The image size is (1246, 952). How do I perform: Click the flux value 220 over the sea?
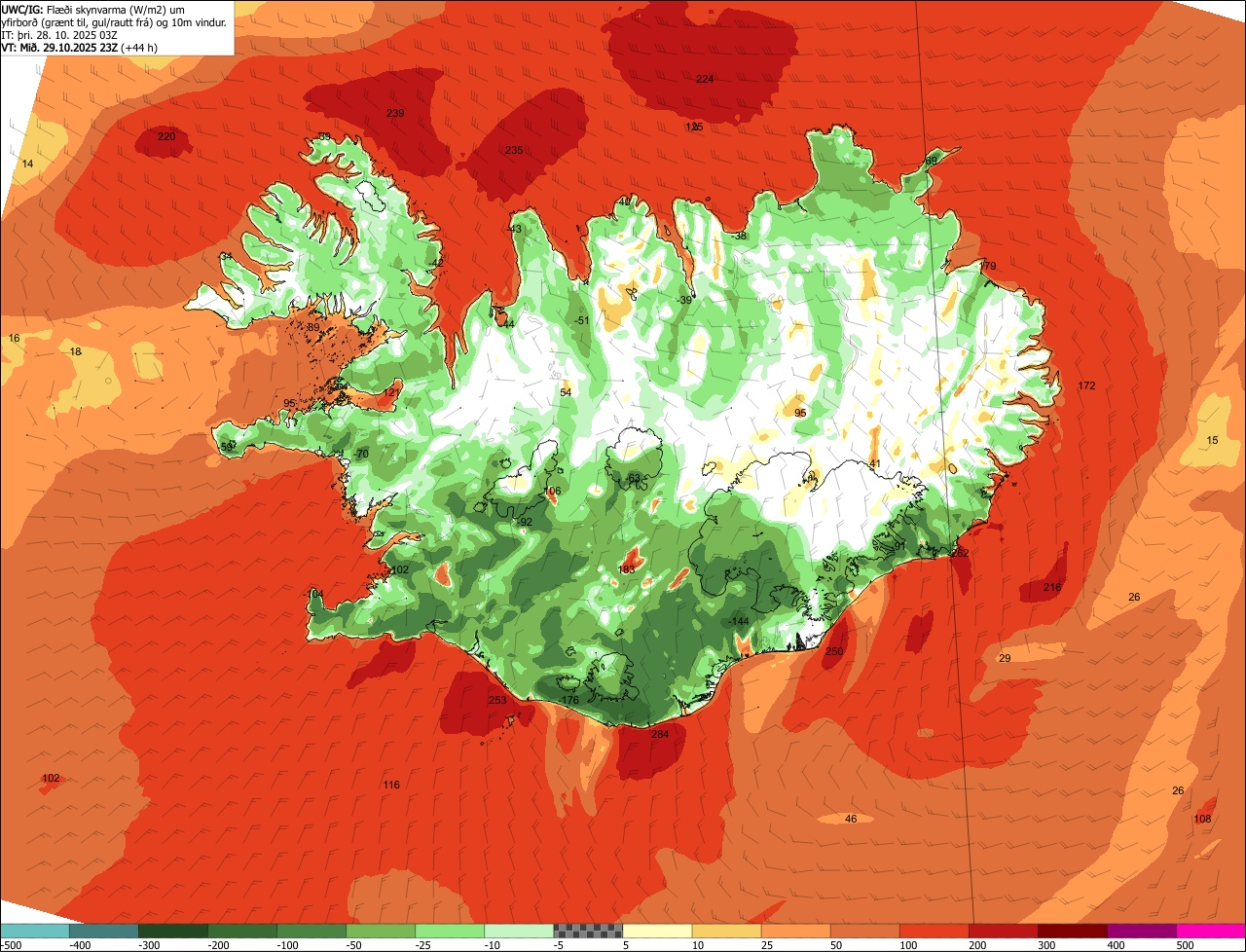tap(166, 136)
